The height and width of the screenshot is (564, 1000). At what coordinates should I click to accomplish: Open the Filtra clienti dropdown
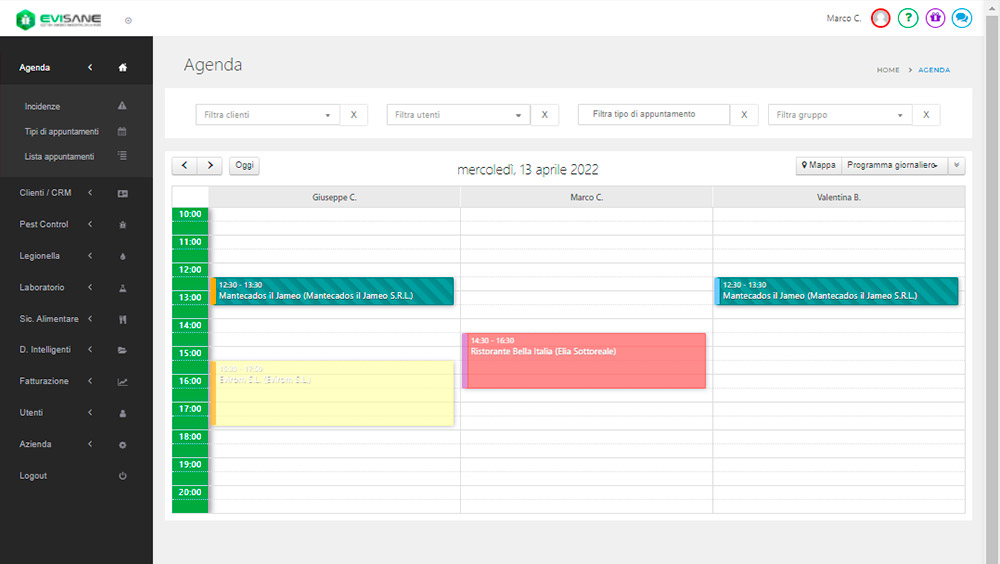point(267,115)
